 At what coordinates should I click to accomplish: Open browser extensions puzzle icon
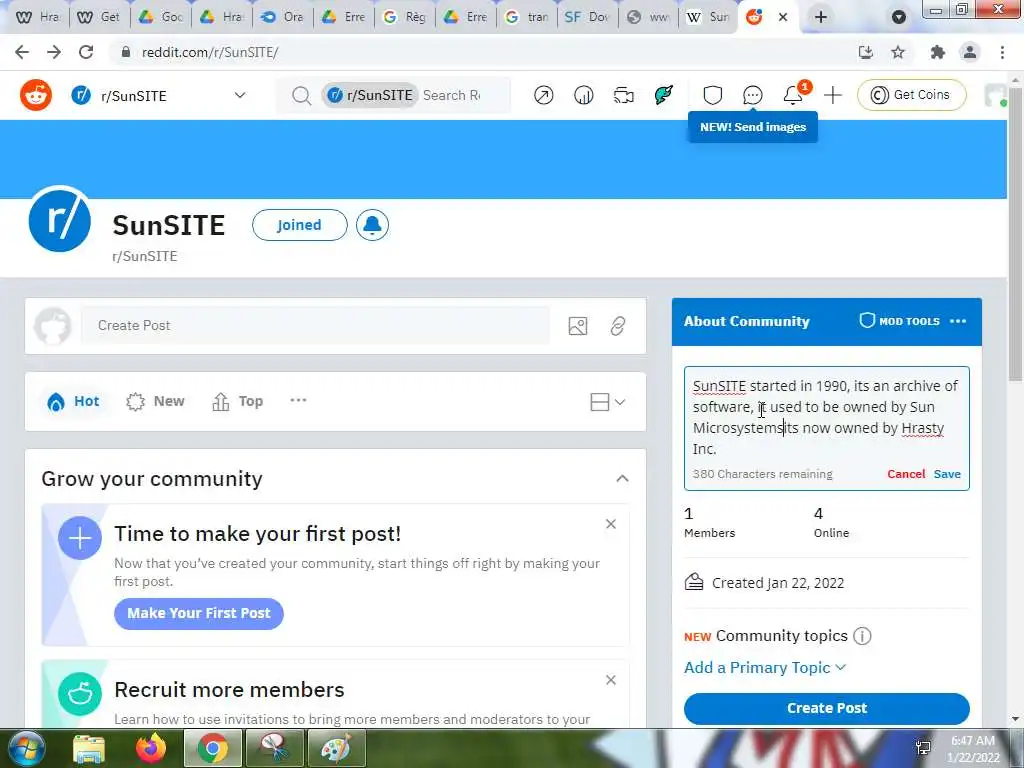click(938, 52)
